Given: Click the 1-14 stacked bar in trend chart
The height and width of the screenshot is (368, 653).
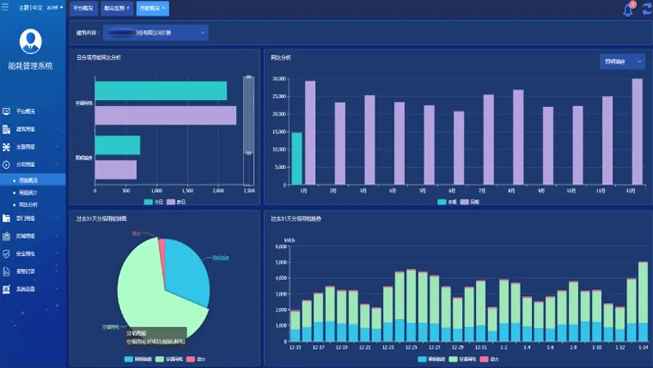Looking at the screenshot, I should pos(643,301).
